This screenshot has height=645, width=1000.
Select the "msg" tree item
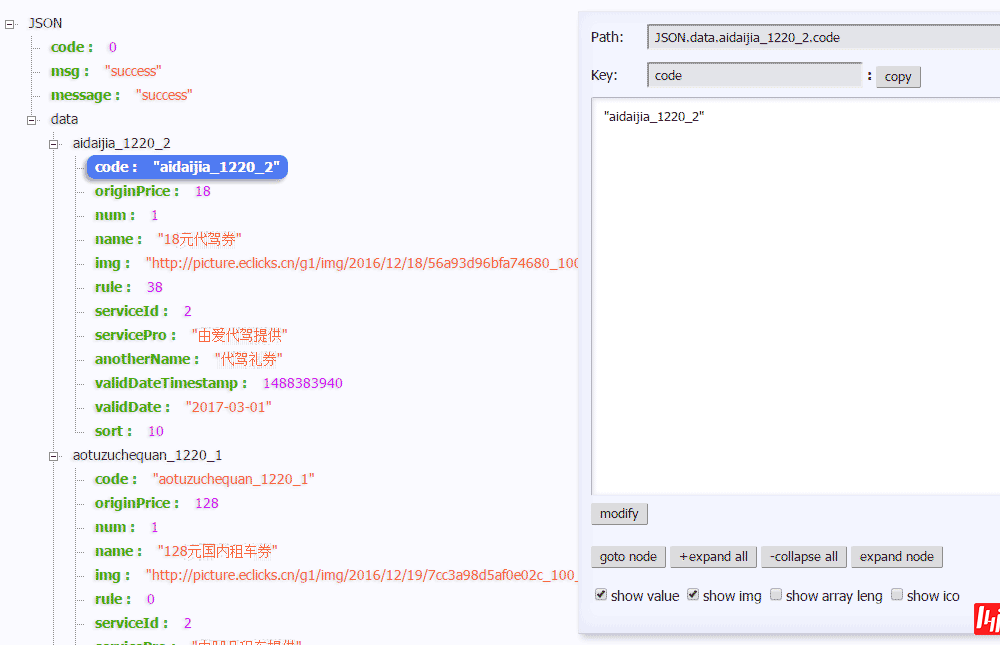68,71
